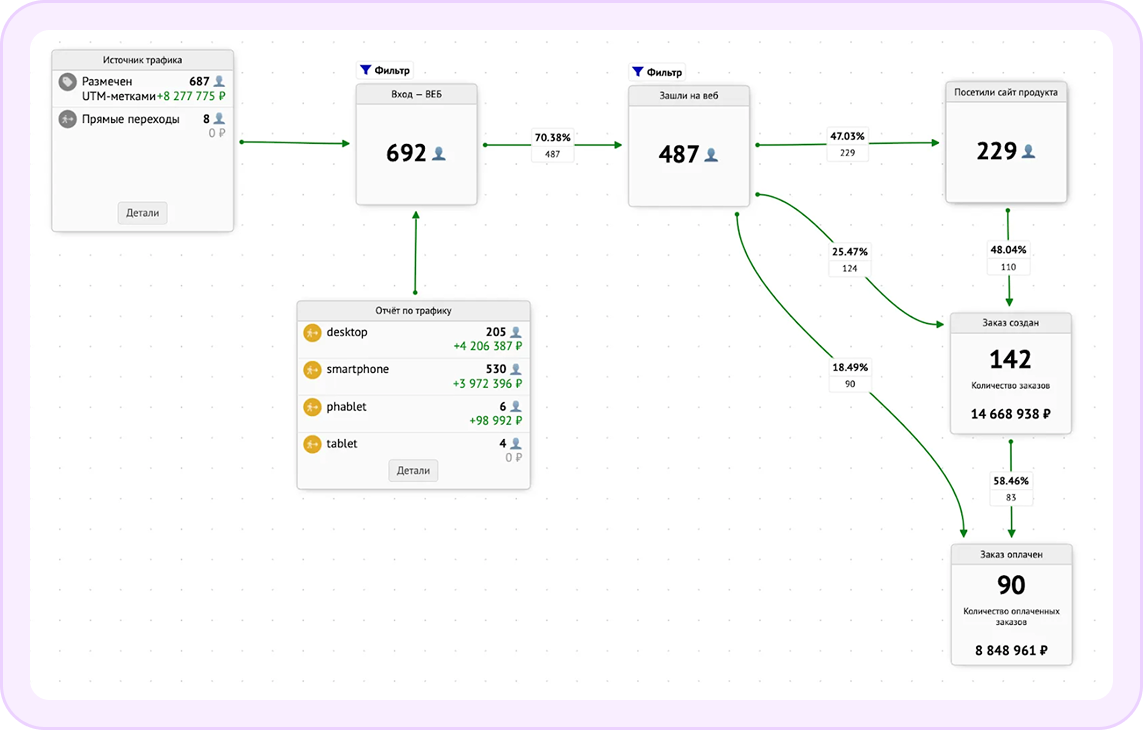1143x730 pixels.
Task: Click the desktop device icon
Action: [312, 333]
